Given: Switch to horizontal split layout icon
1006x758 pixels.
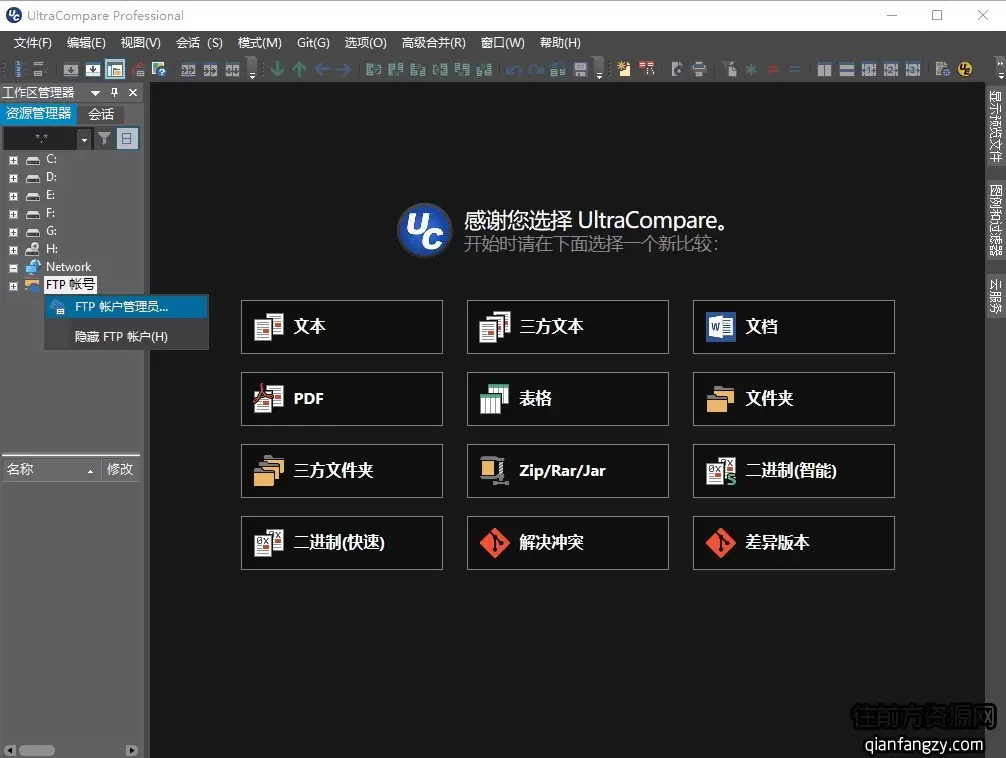Looking at the screenshot, I should pos(847,69).
